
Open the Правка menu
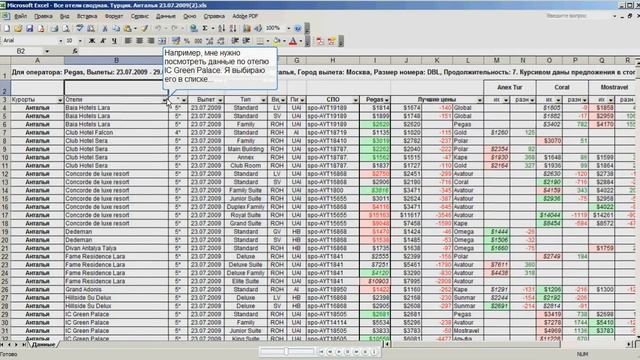(43, 16)
